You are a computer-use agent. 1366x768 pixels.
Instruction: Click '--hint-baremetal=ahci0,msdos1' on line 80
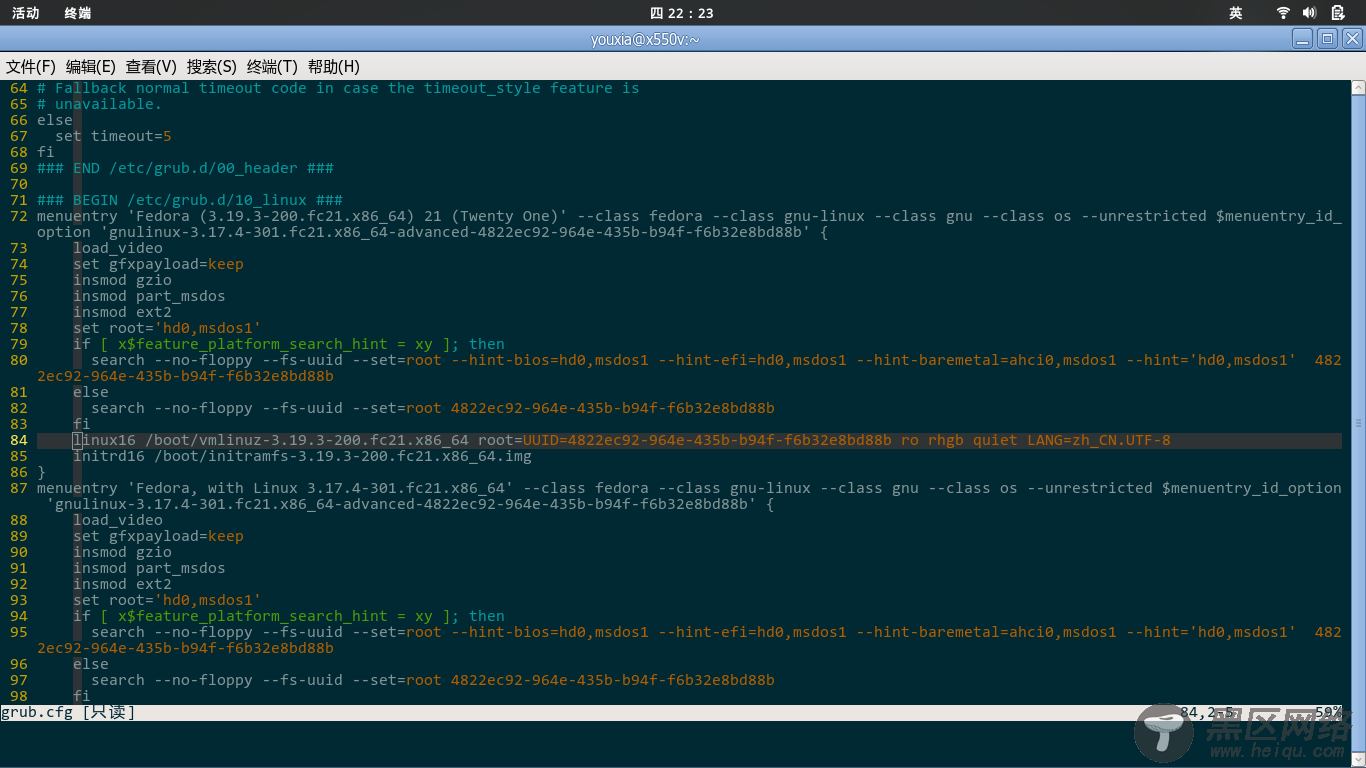point(987,360)
